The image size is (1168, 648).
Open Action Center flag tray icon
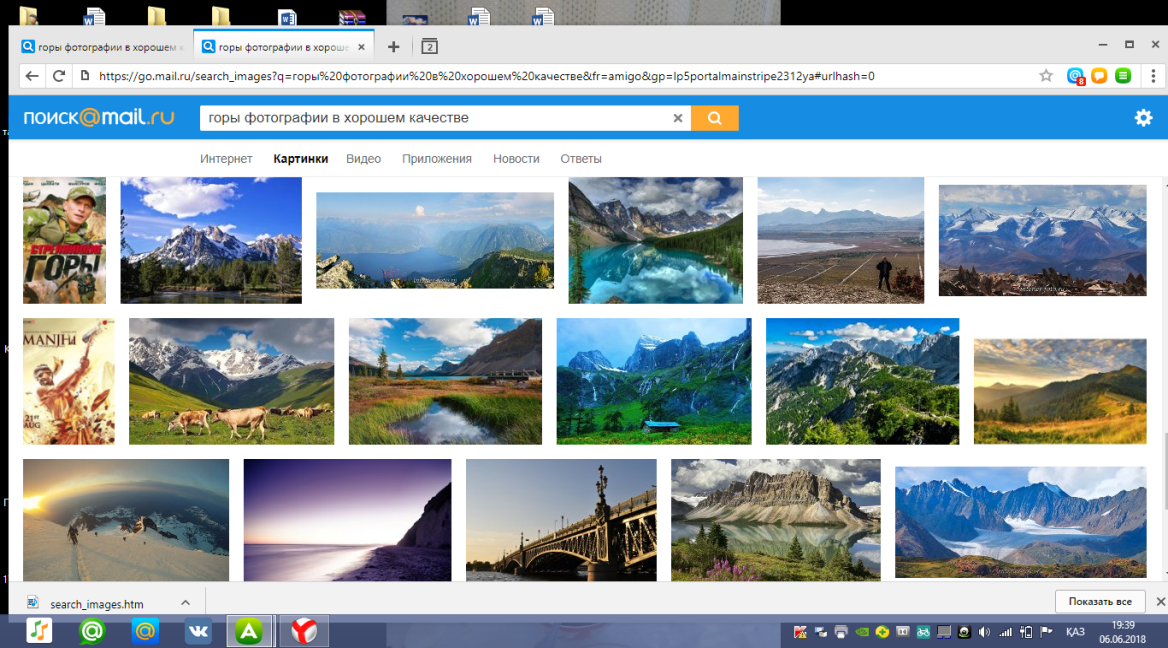[1047, 632]
